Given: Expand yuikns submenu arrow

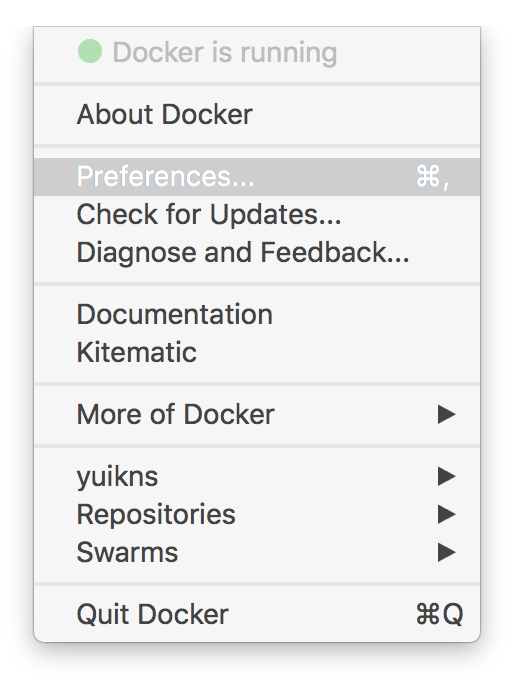Looking at the screenshot, I should coord(446,476).
